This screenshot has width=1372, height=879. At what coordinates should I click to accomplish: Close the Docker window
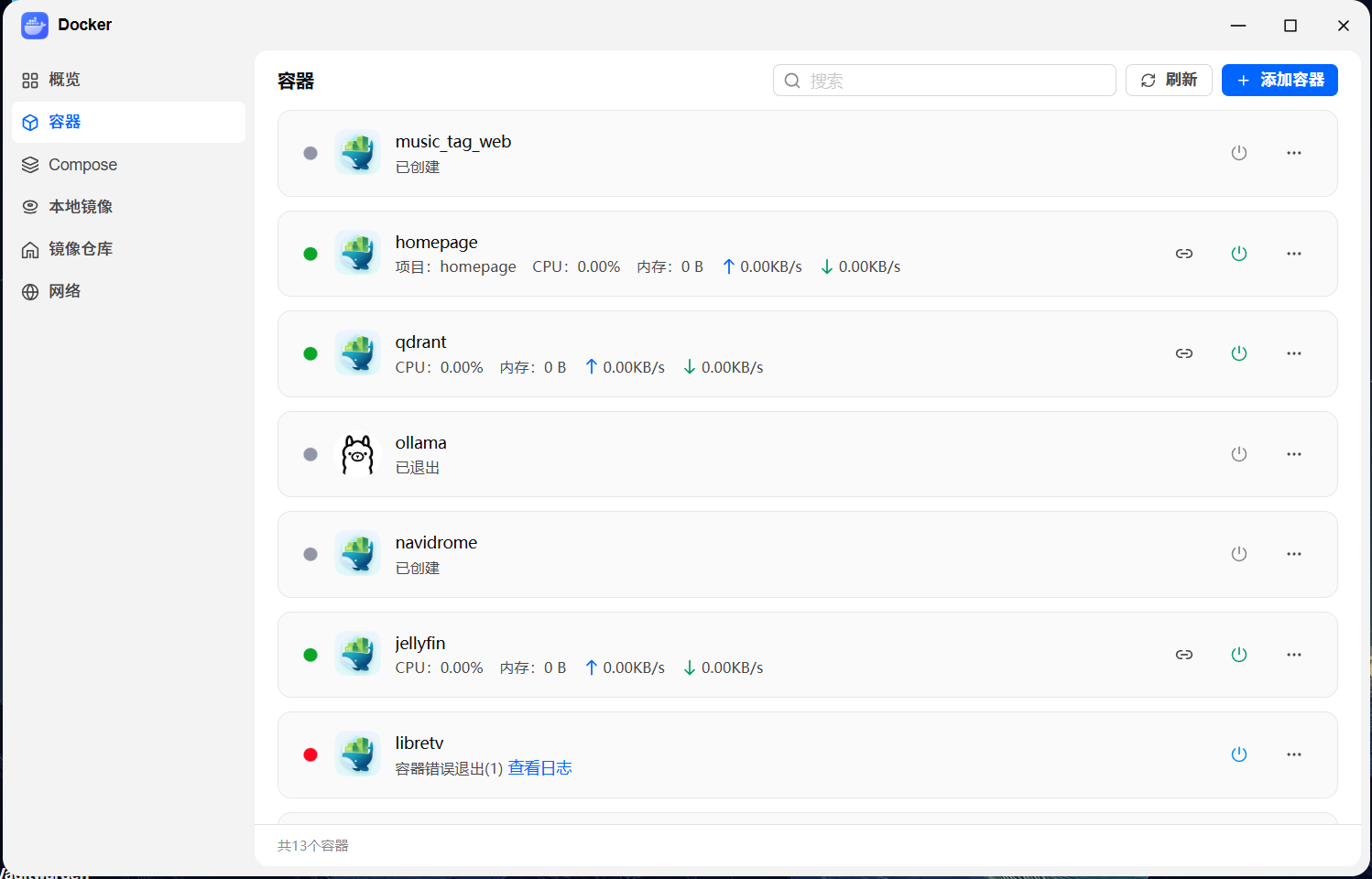click(1344, 26)
